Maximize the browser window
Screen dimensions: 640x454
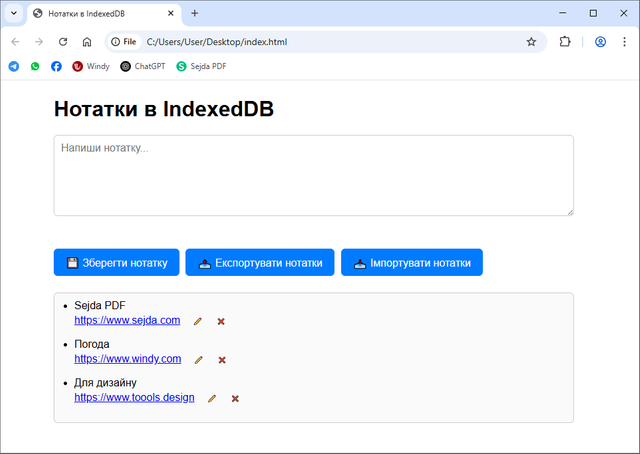593,13
